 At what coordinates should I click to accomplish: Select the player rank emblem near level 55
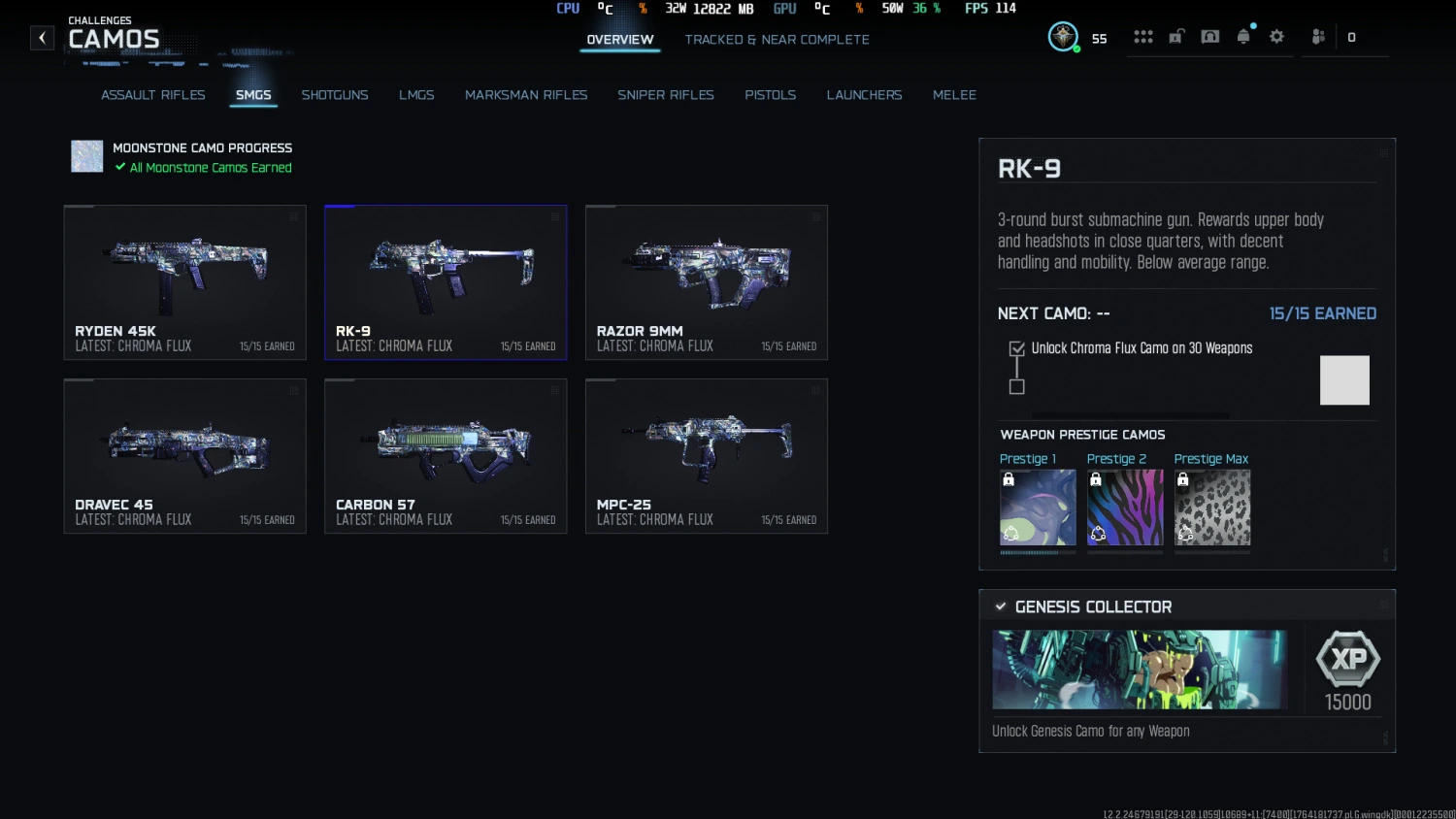(1063, 36)
